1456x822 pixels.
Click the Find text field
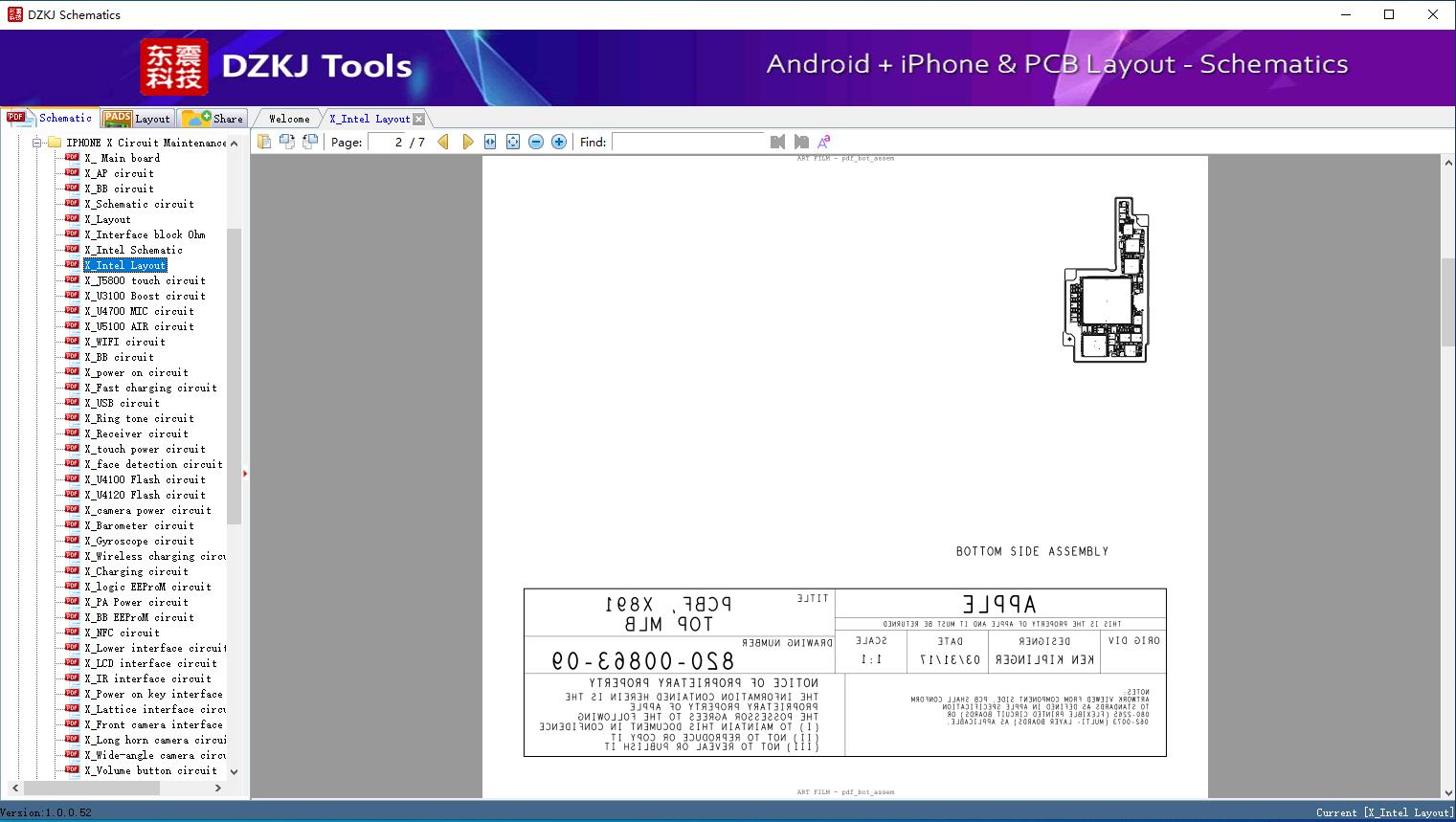coord(688,142)
